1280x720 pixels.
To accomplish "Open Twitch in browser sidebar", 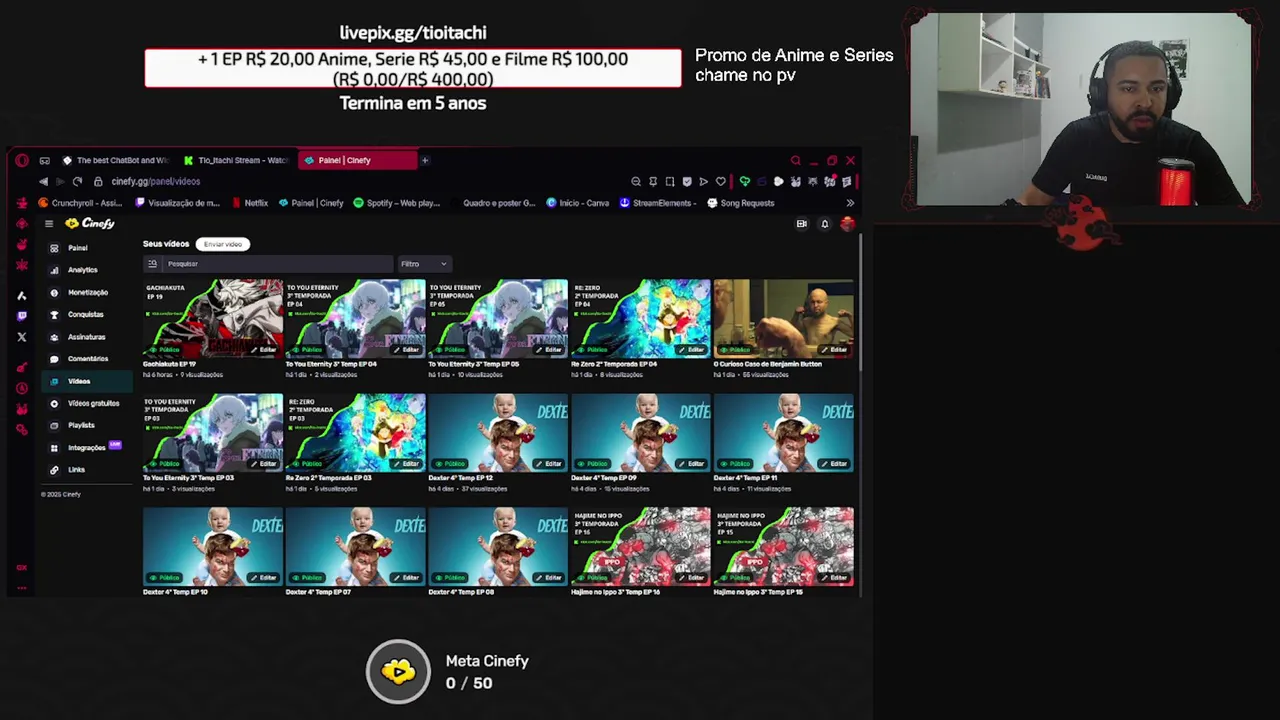I will (x=22, y=316).
